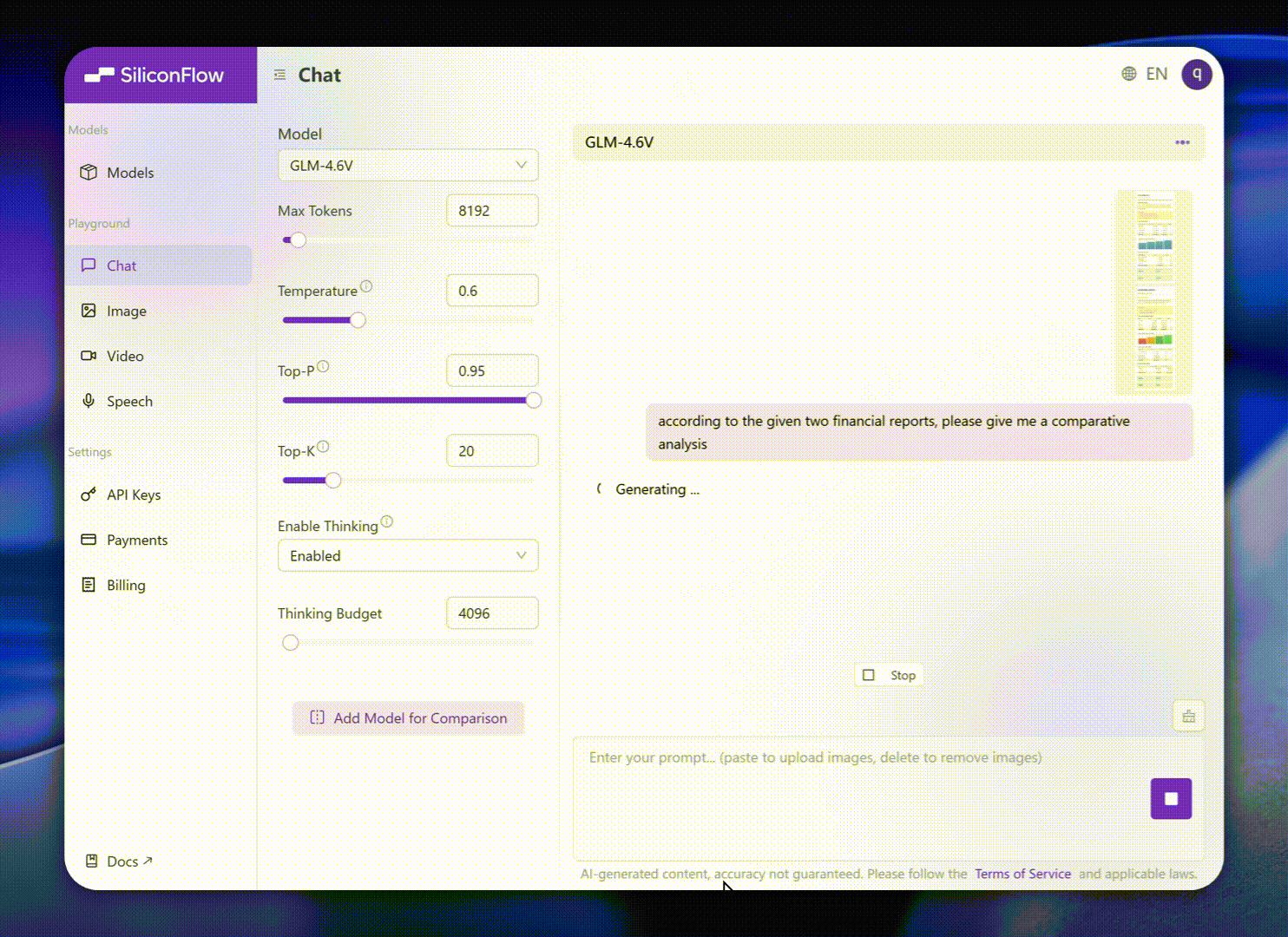The width and height of the screenshot is (1288, 937).
Task: Select Chat in Playground sidebar
Action: coord(158,265)
